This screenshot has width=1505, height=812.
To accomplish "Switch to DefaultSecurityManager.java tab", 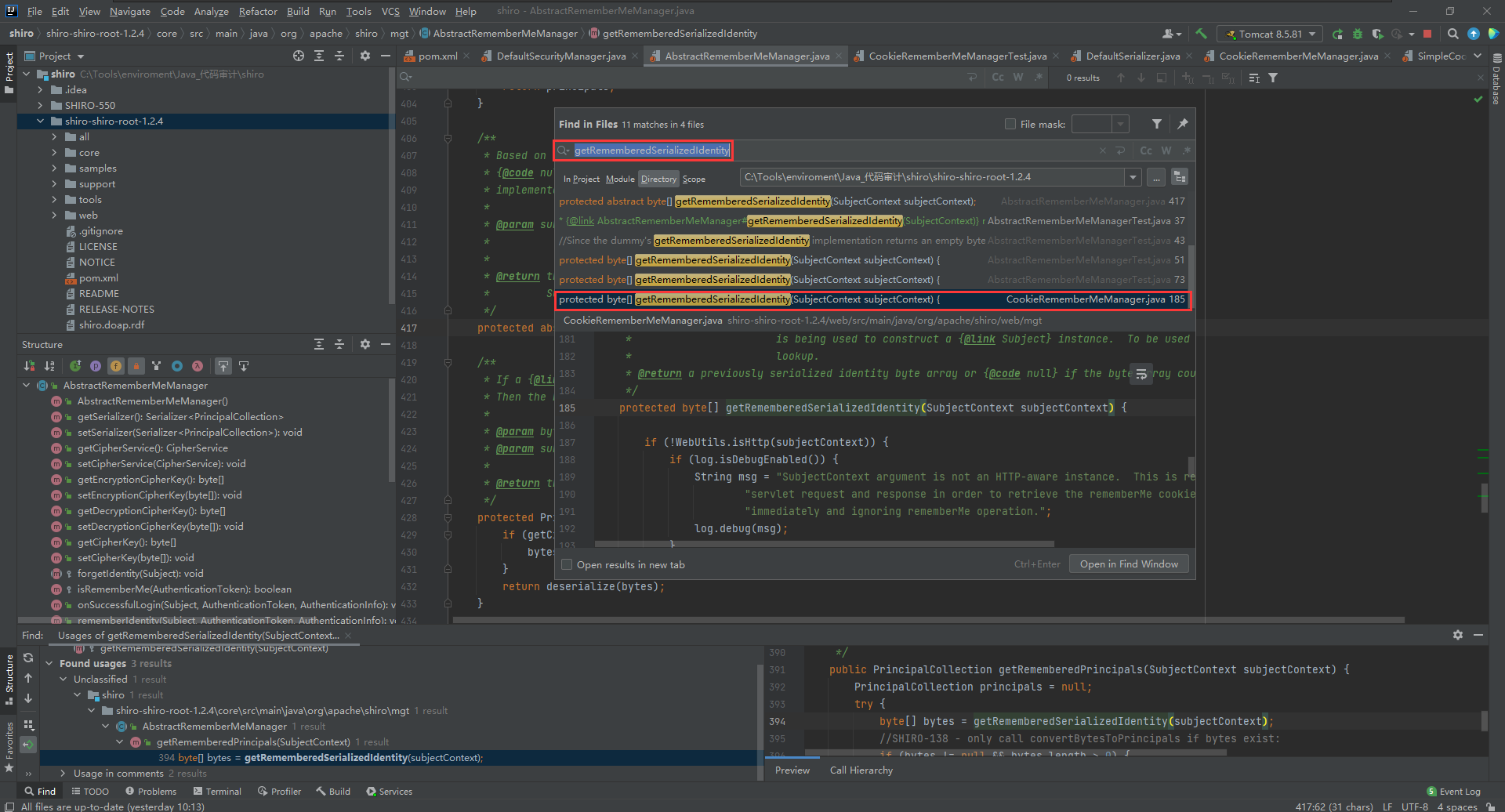I will (x=560, y=56).
